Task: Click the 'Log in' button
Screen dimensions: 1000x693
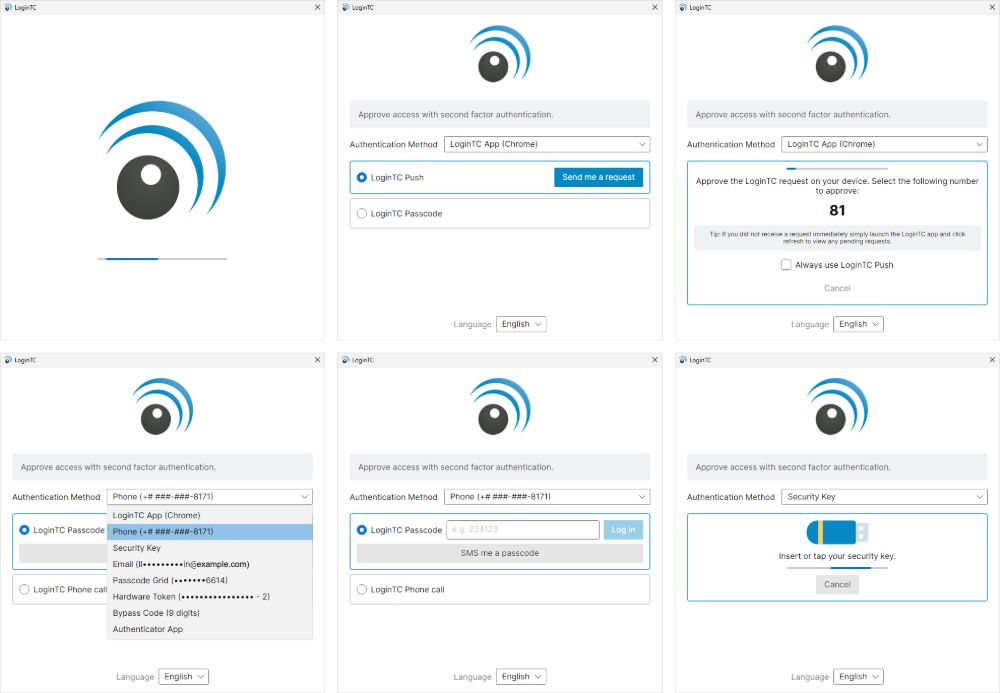Action: click(x=623, y=530)
